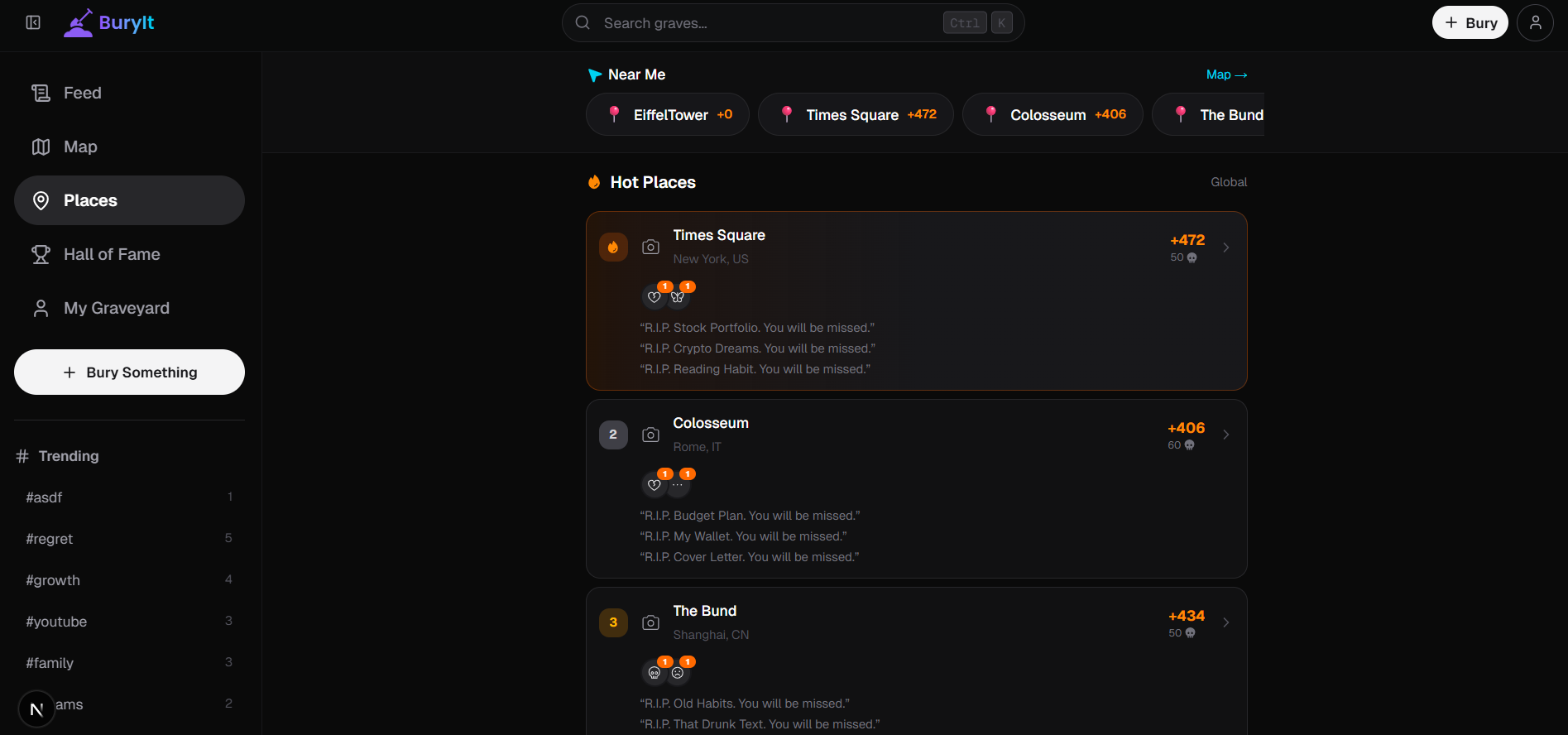Click the BuryIt logo
1568x735 pixels.
point(108,22)
